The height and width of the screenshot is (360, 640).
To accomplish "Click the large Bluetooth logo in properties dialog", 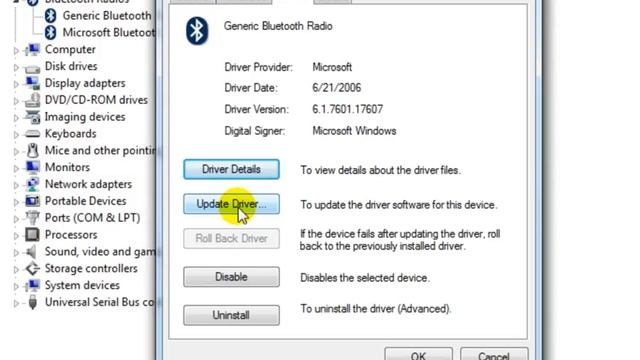I will (197, 31).
